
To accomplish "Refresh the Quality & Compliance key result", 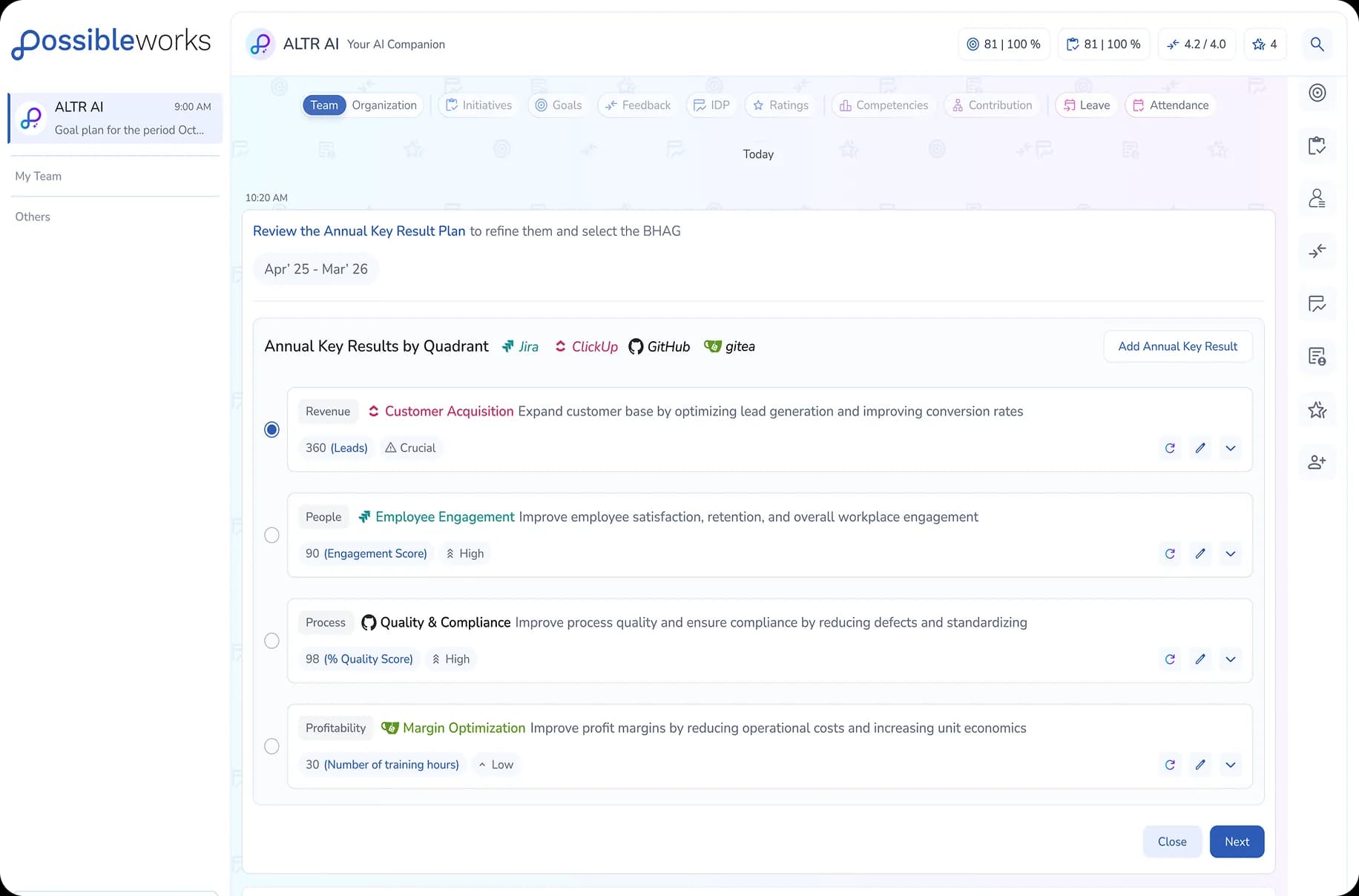I will pyautogui.click(x=1170, y=659).
